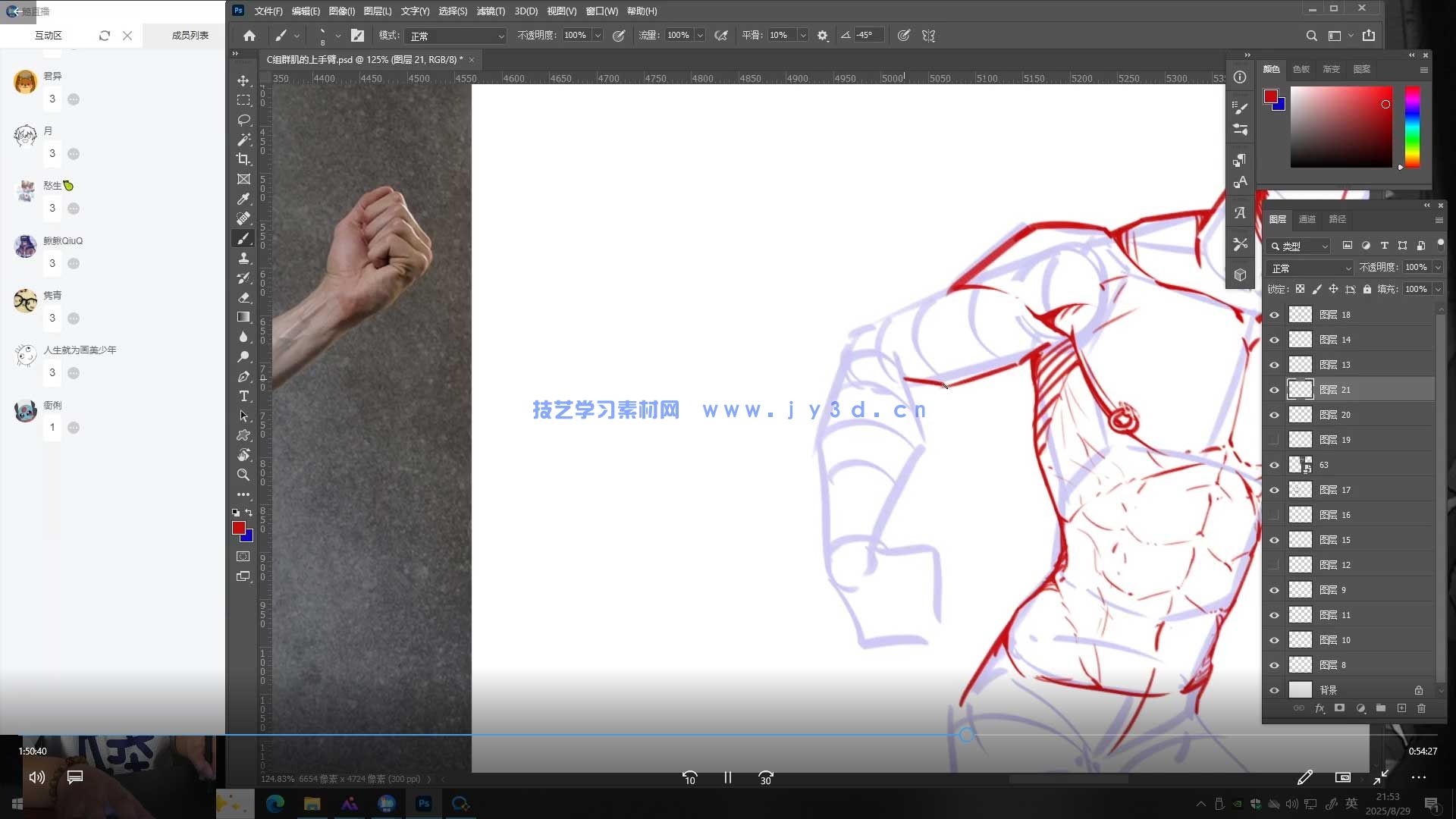Viewport: 1456px width, 819px height.
Task: Switch to the 通道 tab
Action: [x=1307, y=219]
